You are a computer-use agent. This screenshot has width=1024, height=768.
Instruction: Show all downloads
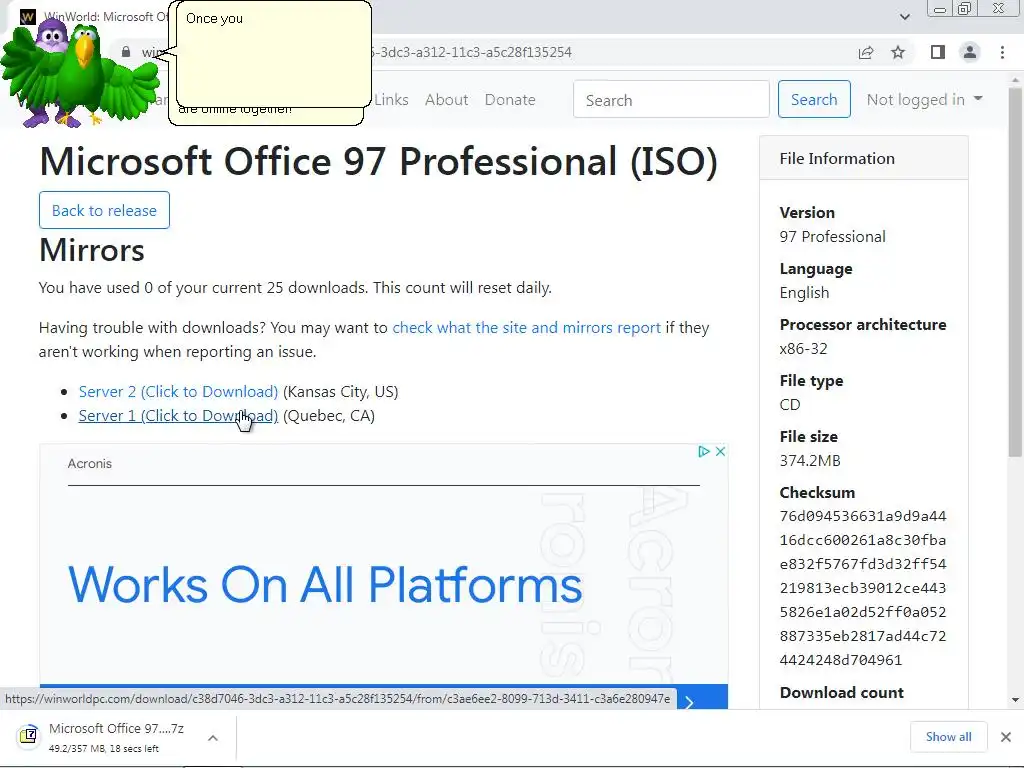(948, 737)
